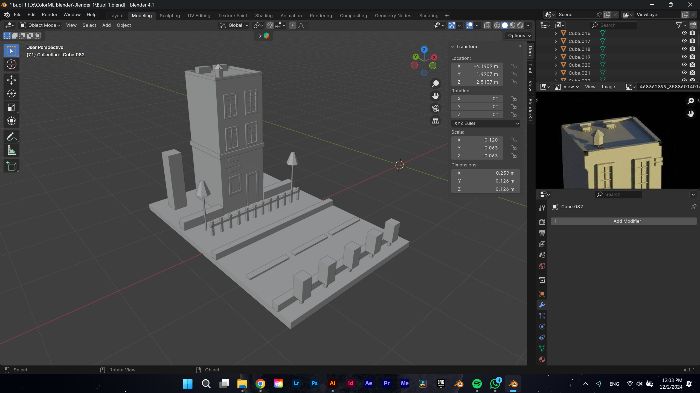
Task: Hide Cube.218 with its eye icon
Action: pyautogui.click(x=684, y=49)
